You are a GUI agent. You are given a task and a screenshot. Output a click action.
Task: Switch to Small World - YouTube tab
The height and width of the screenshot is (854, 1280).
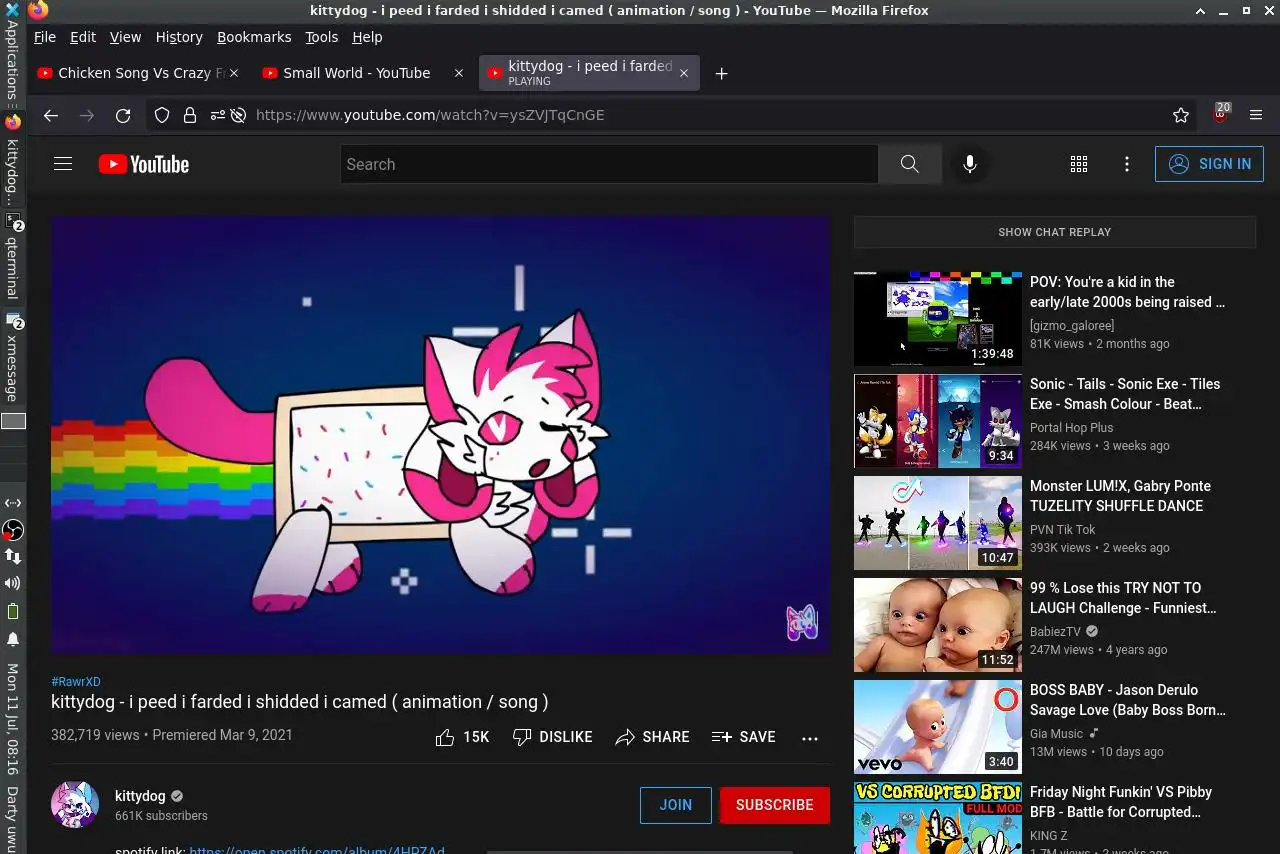(x=346, y=73)
